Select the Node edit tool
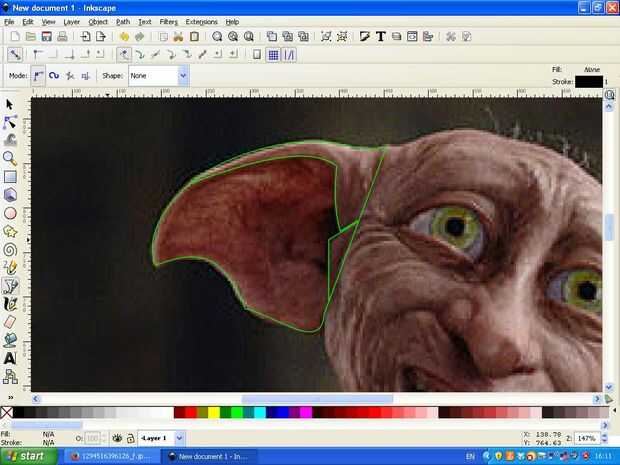 [9, 122]
